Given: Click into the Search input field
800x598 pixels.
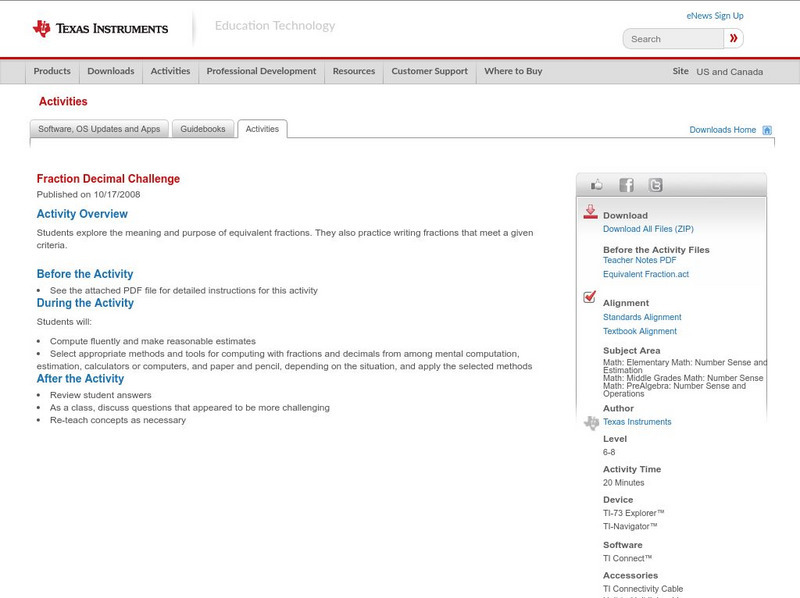Looking at the screenshot, I should pyautogui.click(x=673, y=39).
